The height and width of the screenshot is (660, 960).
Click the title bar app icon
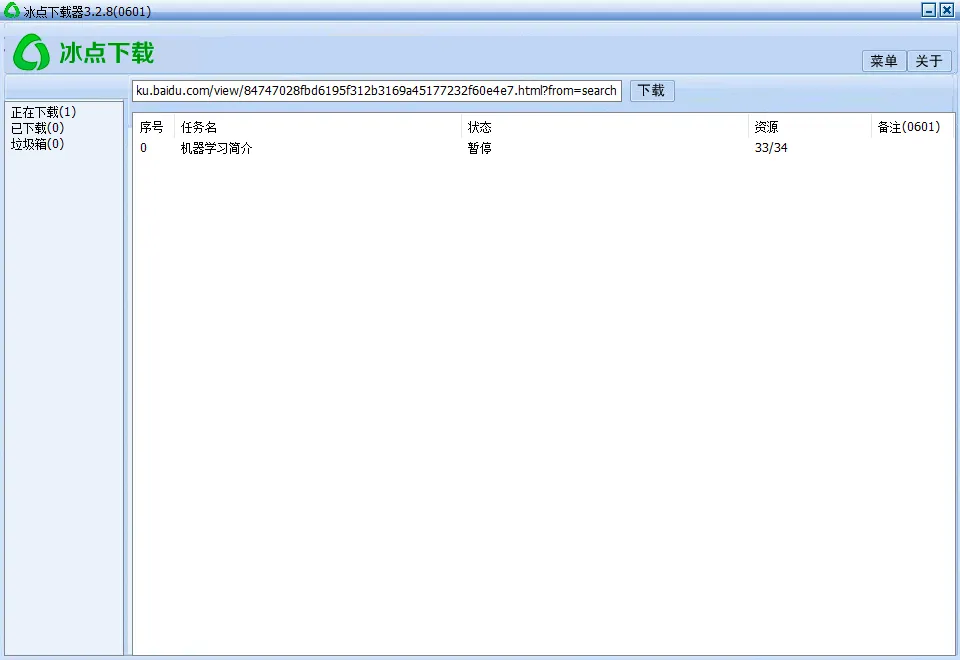point(12,10)
